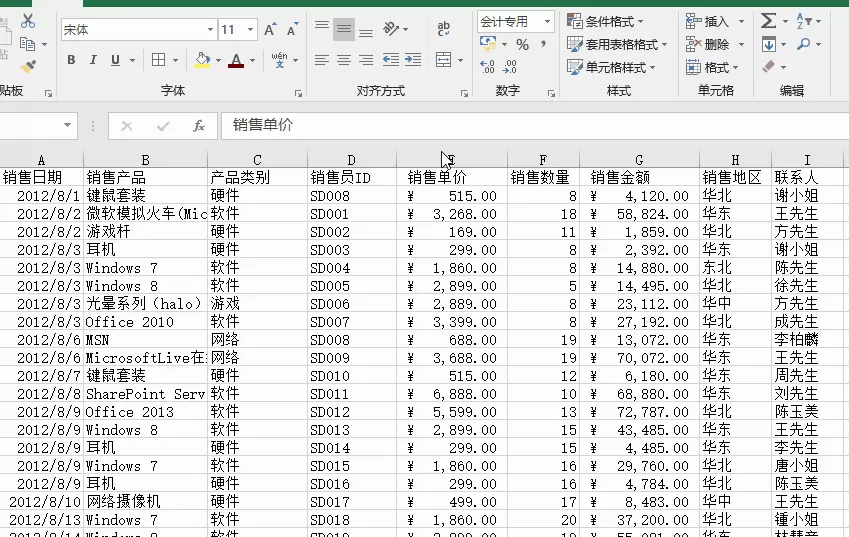This screenshot has width=849, height=537.
Task: Open the font color dropdown arrow
Action: click(x=252, y=61)
